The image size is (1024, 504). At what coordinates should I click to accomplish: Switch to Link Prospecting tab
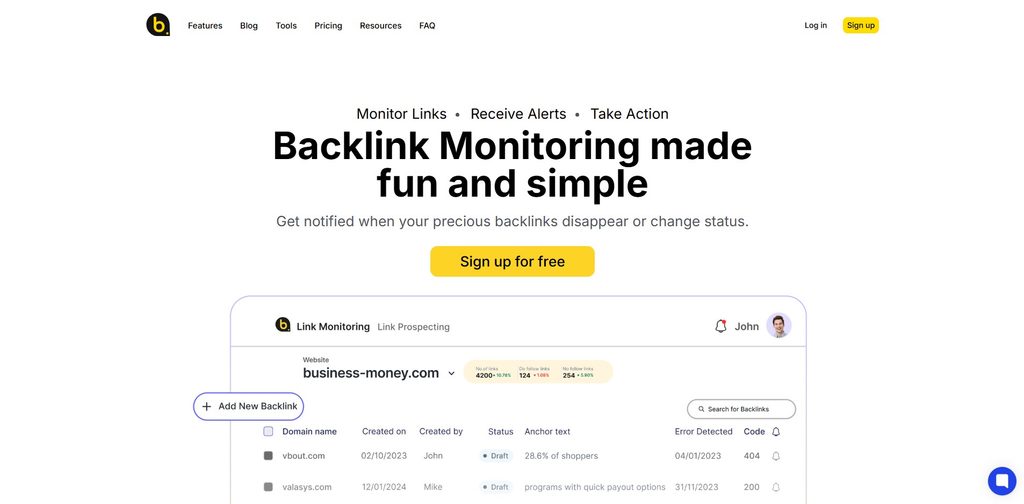413,326
